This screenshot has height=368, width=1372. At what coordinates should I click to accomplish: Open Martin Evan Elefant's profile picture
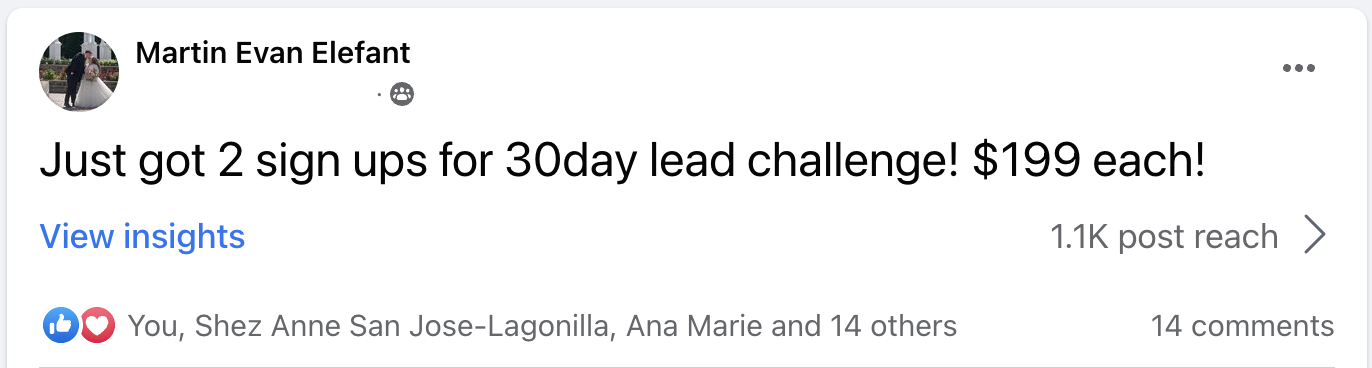(x=78, y=70)
